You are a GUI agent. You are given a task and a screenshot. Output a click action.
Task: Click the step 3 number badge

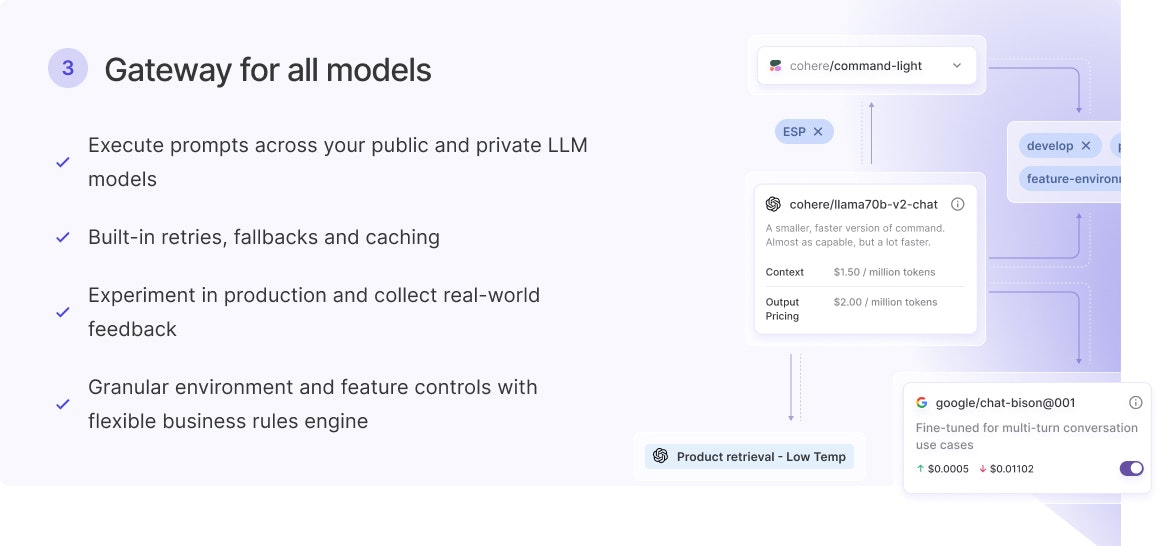[67, 68]
